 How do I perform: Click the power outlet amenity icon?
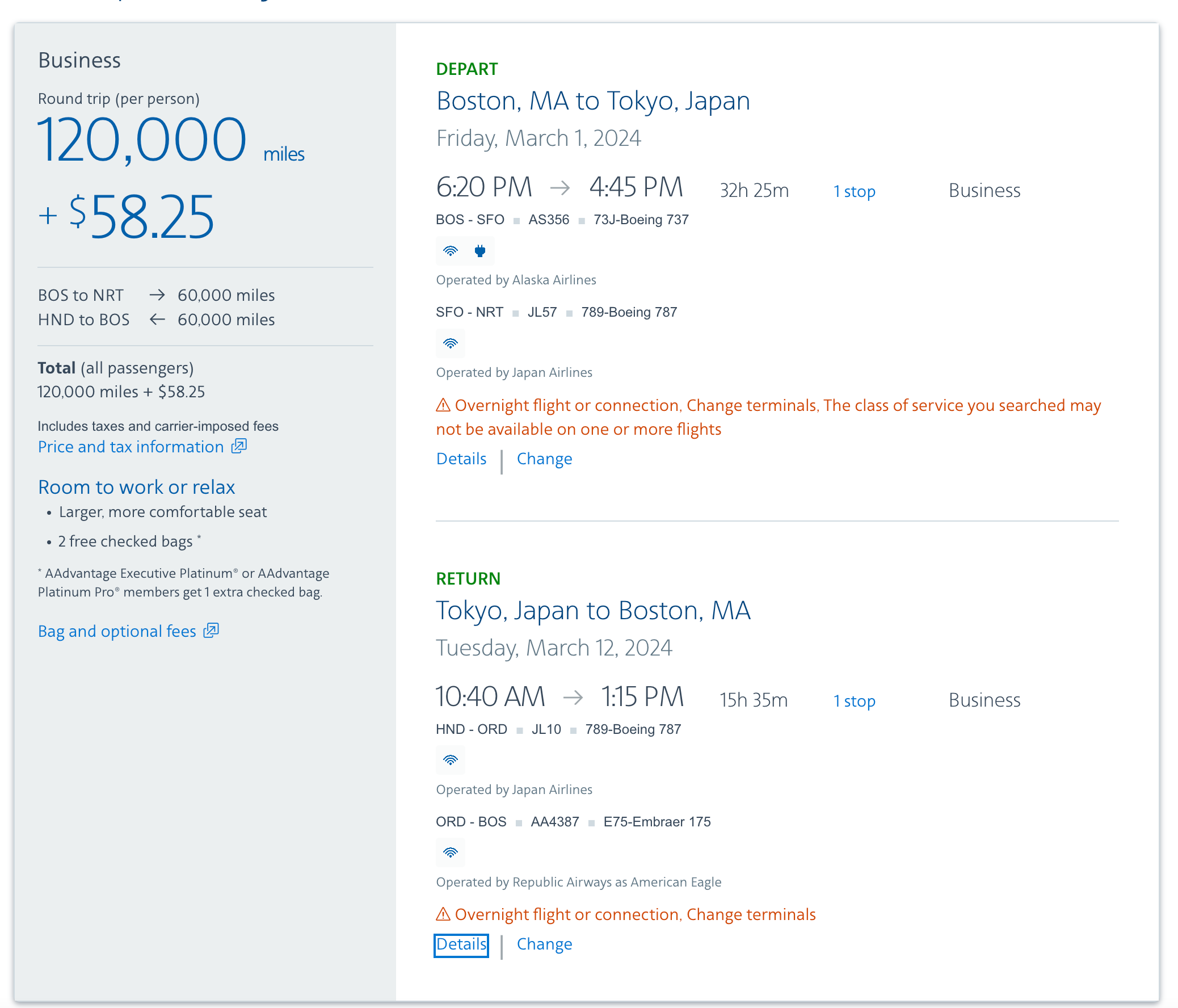pyautogui.click(x=479, y=251)
